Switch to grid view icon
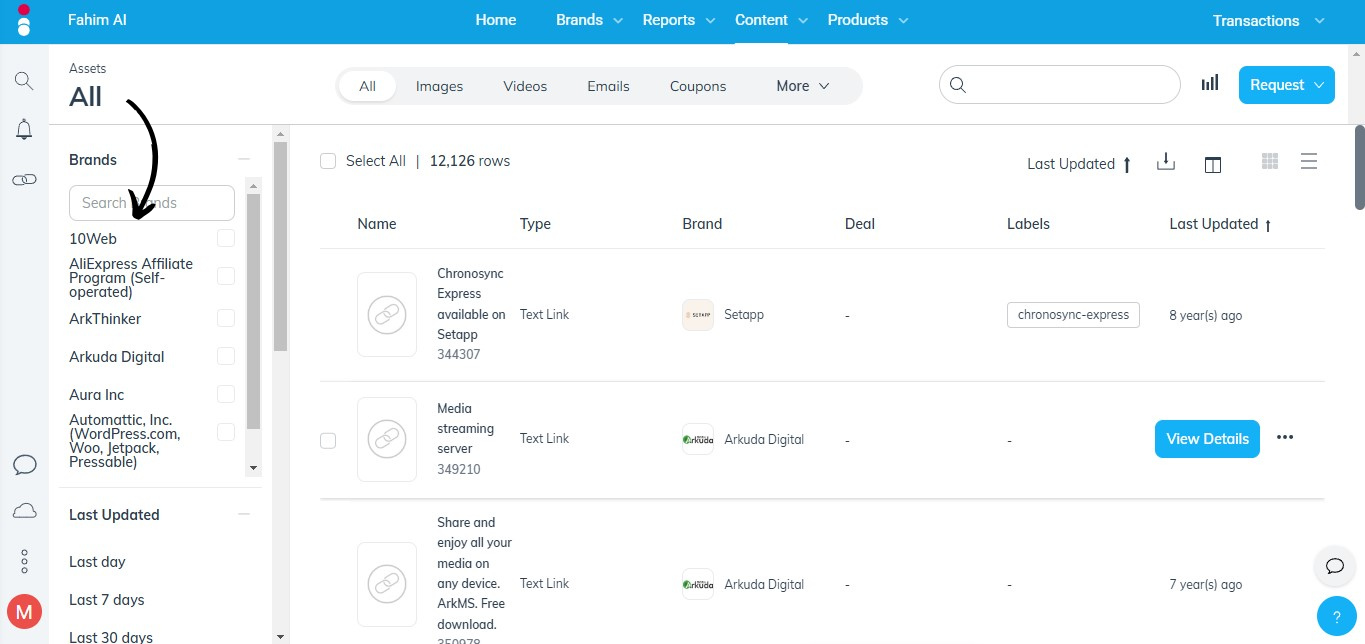The height and width of the screenshot is (644, 1365). (x=1270, y=161)
